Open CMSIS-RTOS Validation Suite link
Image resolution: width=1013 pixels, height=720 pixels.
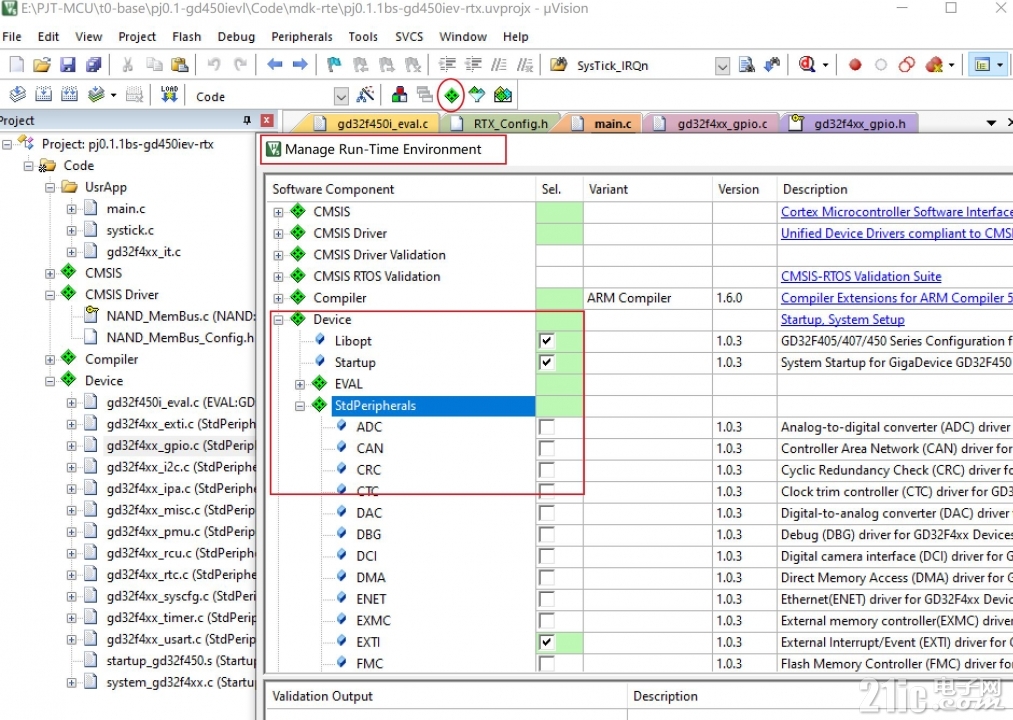pos(861,276)
